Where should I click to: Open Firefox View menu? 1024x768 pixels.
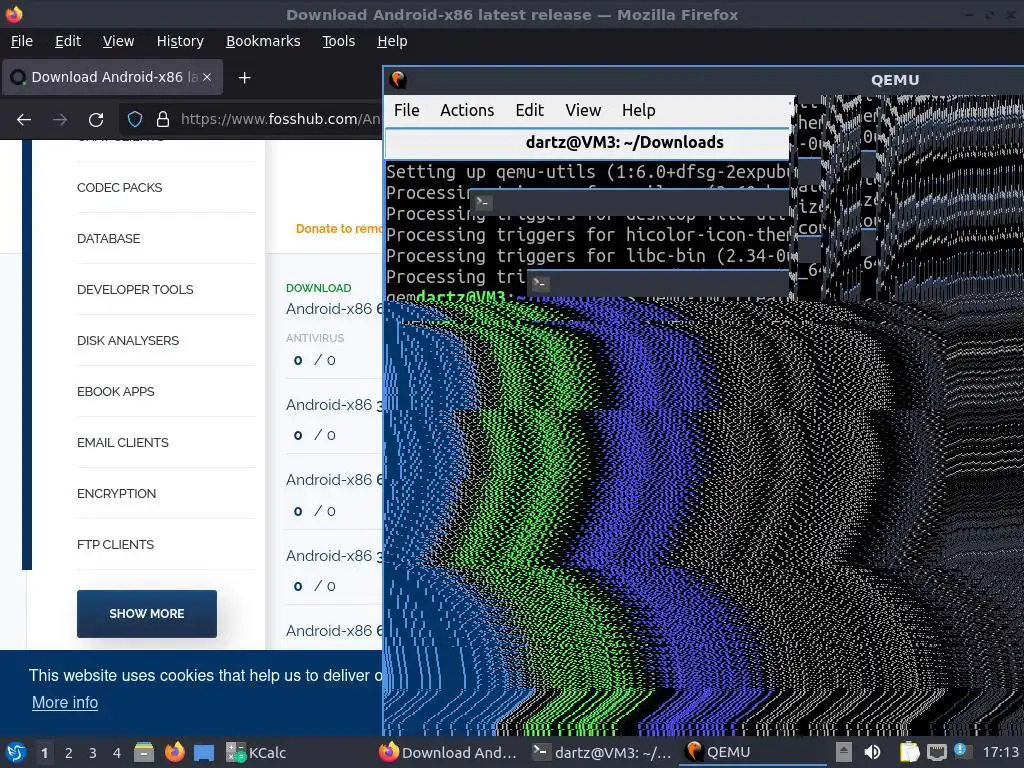[x=118, y=41]
